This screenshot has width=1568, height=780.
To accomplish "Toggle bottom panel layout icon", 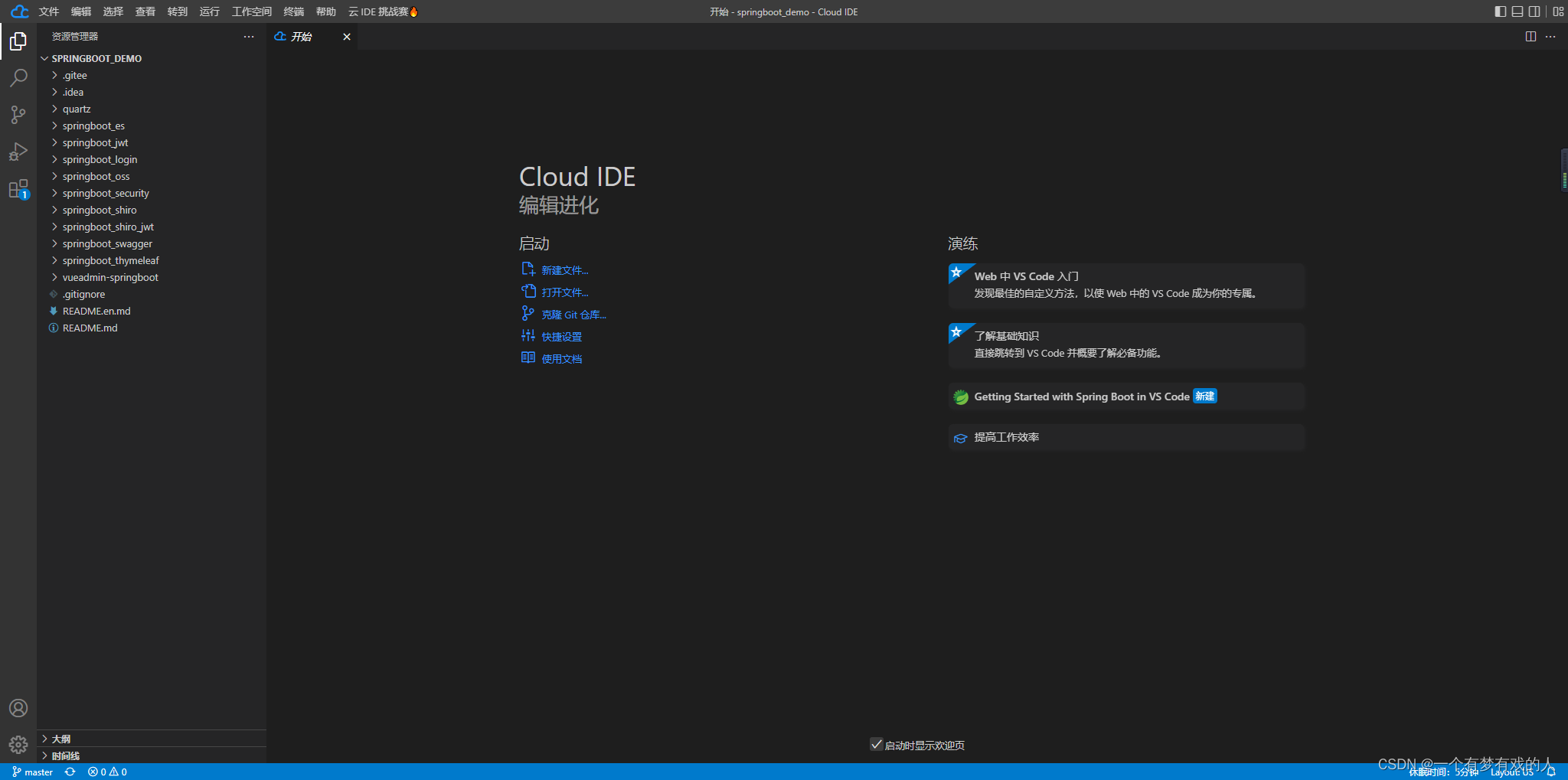I will 1517,11.
